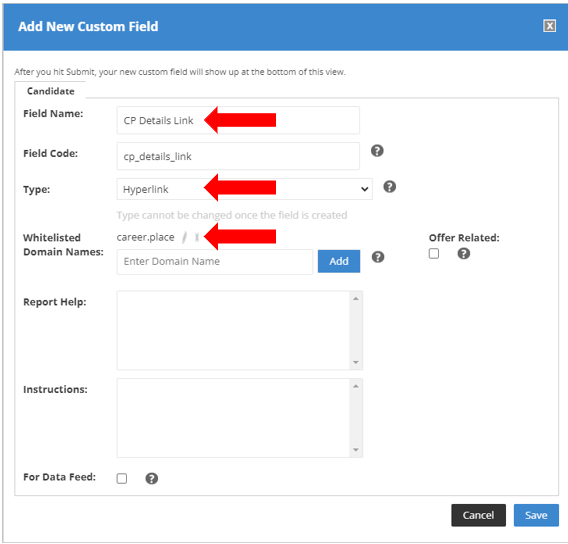Viewport: 568px width, 544px height.
Task: Select the Candidate tab
Action: tap(51, 91)
